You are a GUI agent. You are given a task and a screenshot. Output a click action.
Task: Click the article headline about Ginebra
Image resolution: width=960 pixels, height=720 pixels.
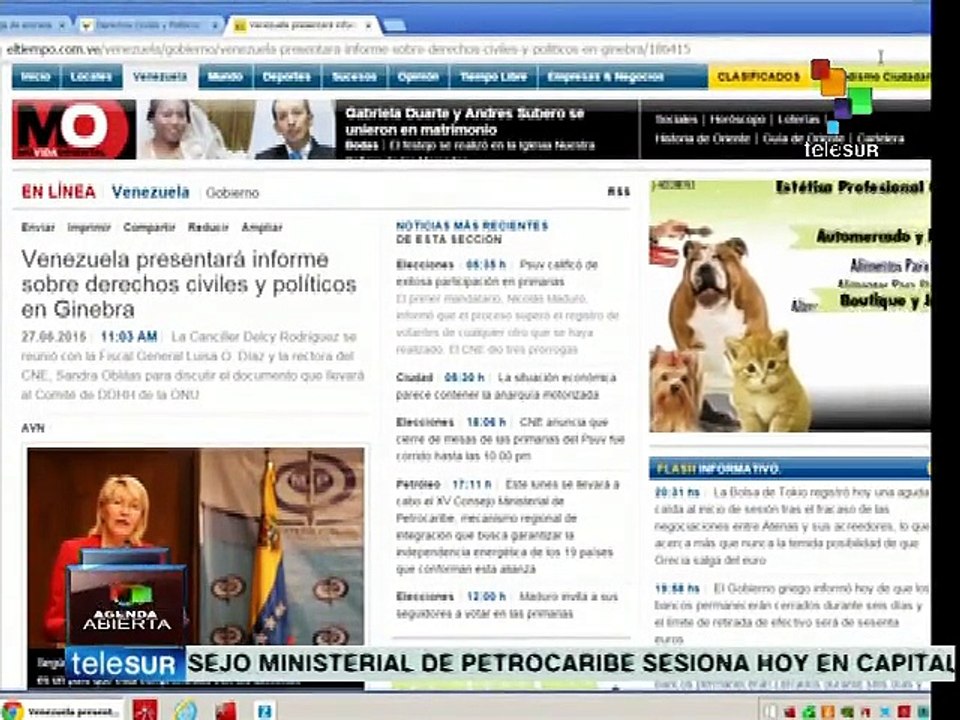pyautogui.click(x=189, y=284)
